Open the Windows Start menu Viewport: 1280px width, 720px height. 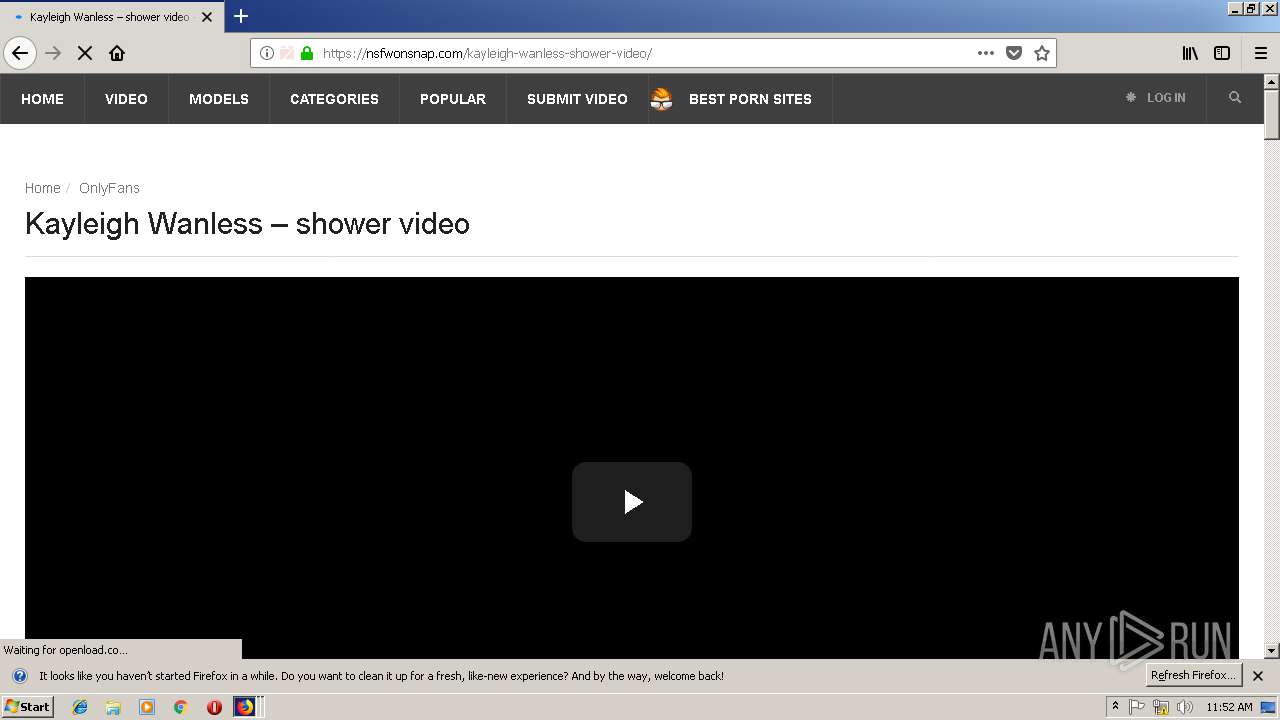click(x=28, y=707)
